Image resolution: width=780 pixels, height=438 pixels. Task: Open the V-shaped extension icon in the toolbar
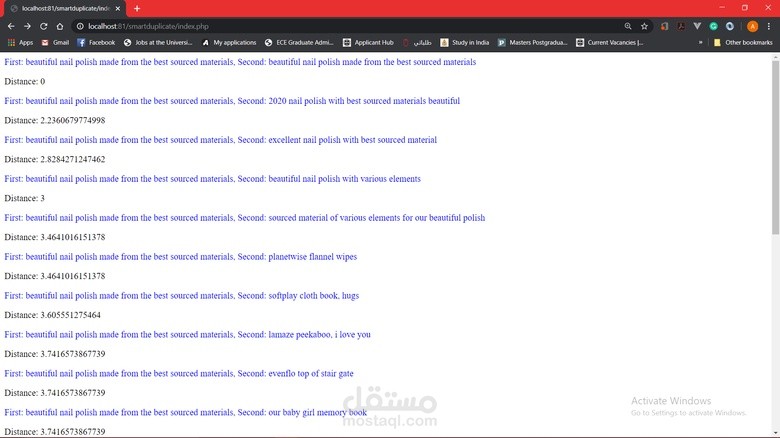(697, 26)
